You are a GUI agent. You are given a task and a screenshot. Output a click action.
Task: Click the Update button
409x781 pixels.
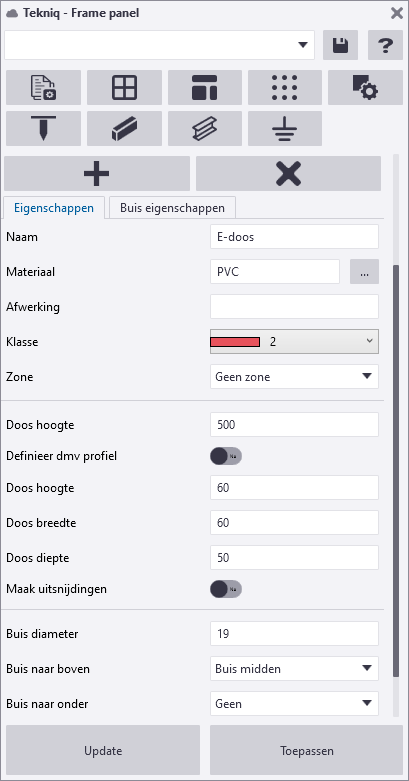[103, 751]
